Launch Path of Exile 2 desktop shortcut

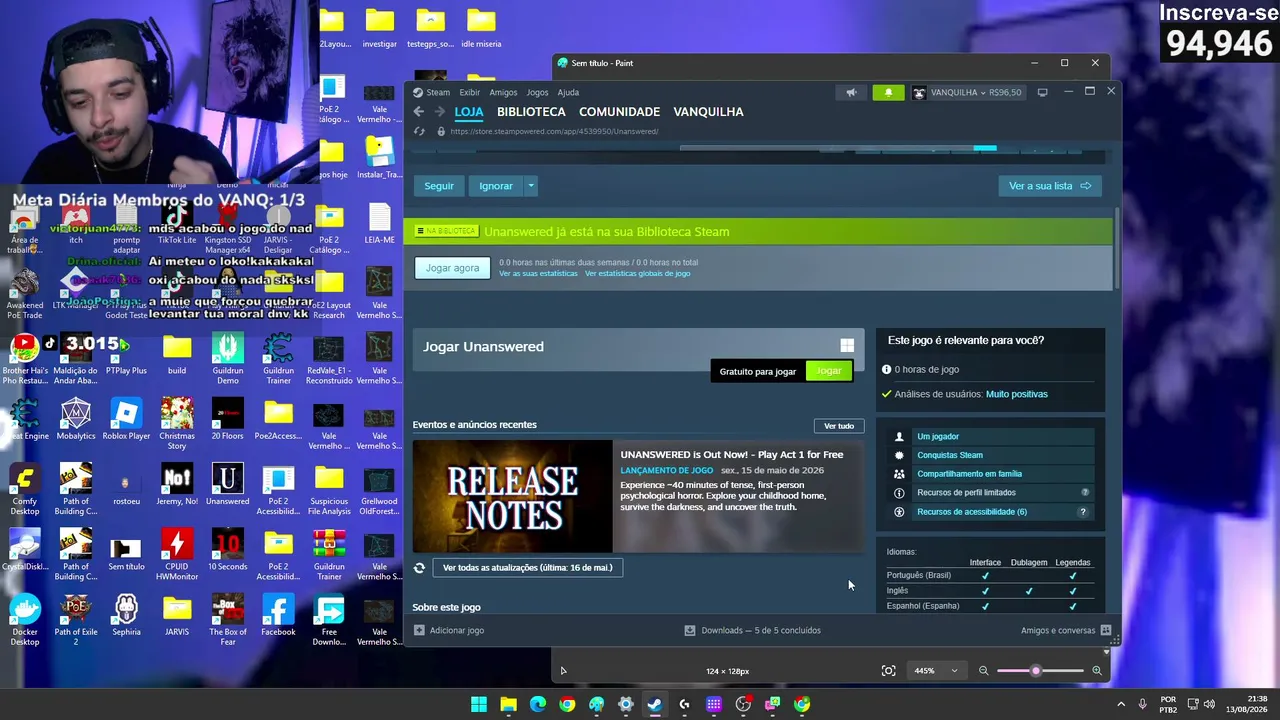point(76,621)
